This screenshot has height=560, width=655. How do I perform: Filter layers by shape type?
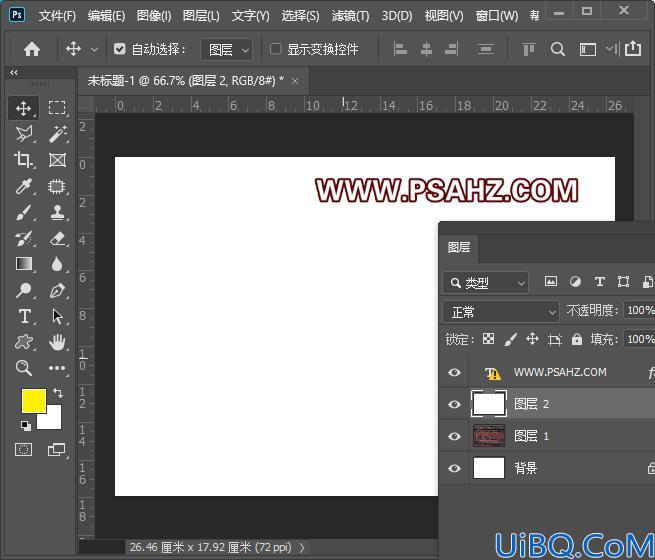point(623,281)
